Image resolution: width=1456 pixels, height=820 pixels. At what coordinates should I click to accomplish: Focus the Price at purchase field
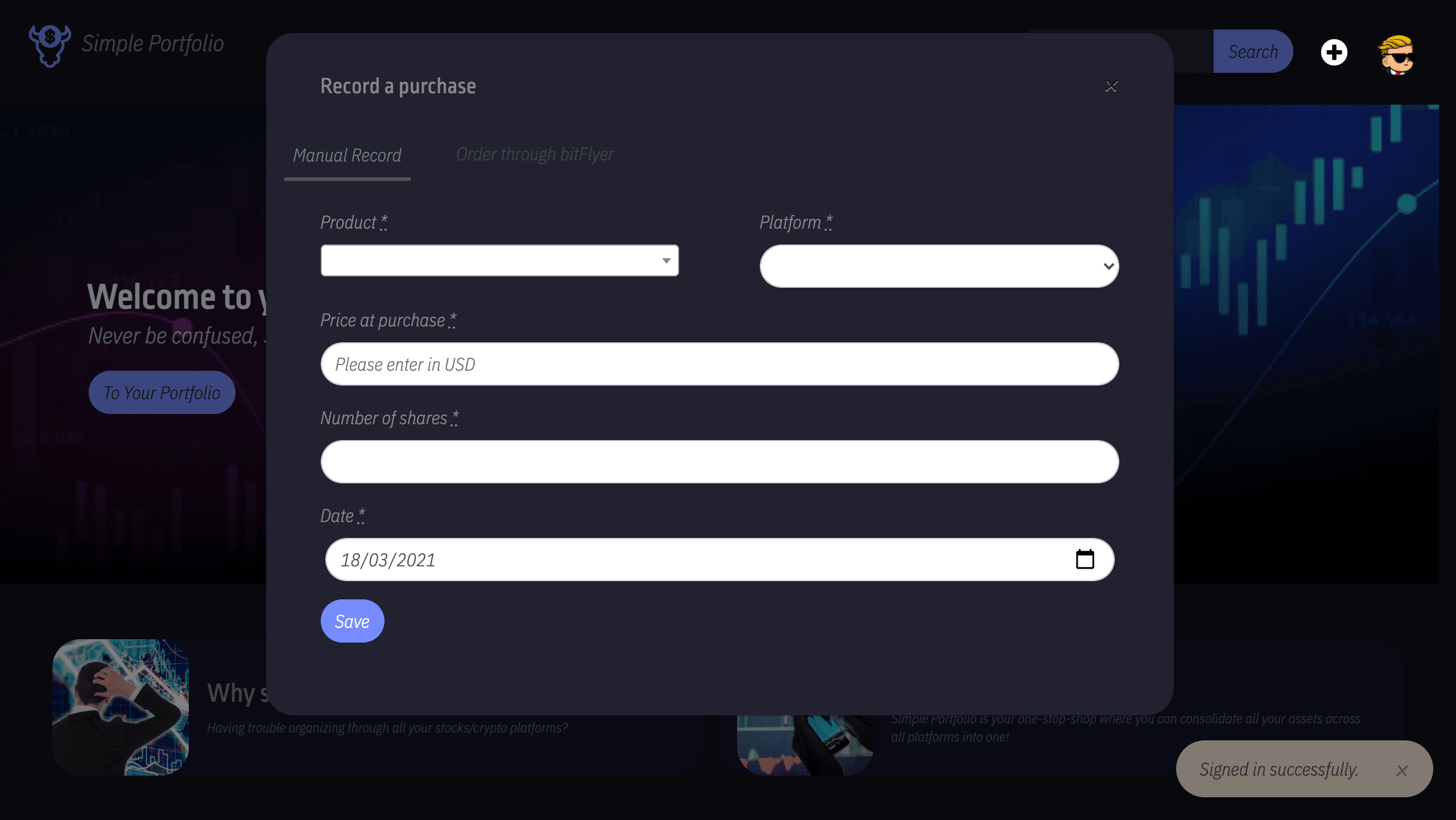pyautogui.click(x=719, y=364)
